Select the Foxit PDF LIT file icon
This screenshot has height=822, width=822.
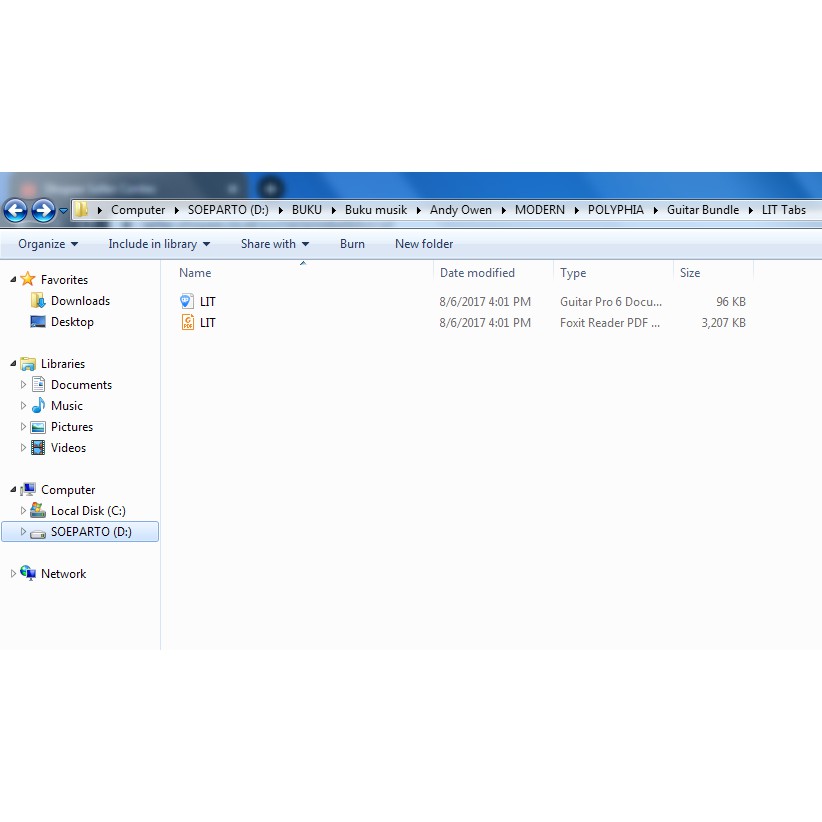click(187, 322)
